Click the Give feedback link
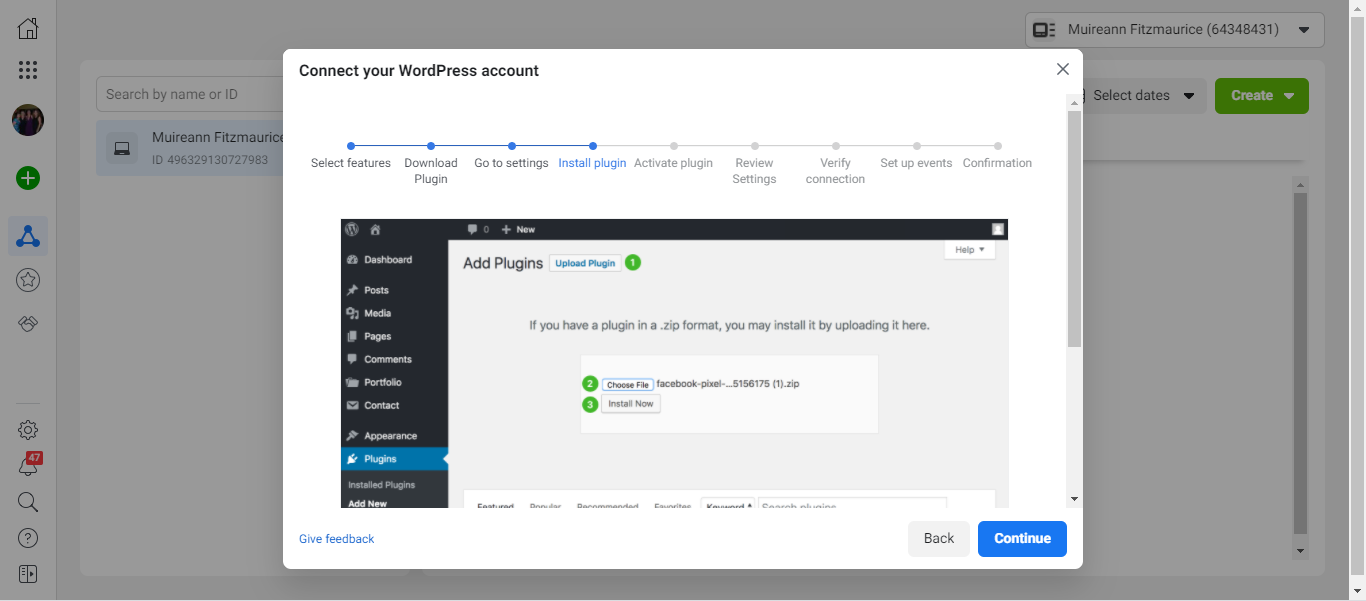 (x=336, y=539)
